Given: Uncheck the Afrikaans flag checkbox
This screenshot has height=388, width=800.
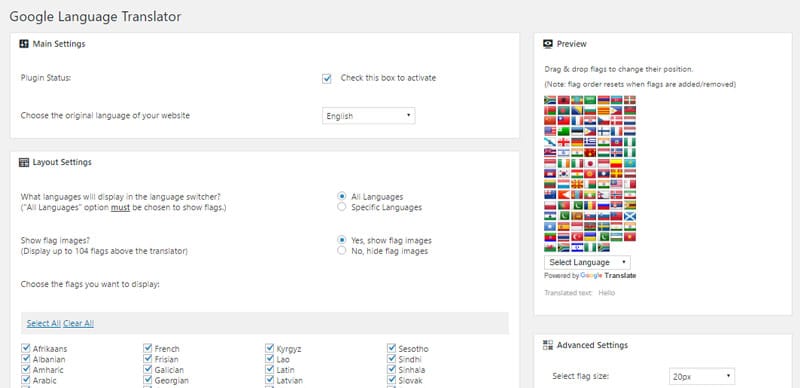Looking at the screenshot, I should pos(26,348).
